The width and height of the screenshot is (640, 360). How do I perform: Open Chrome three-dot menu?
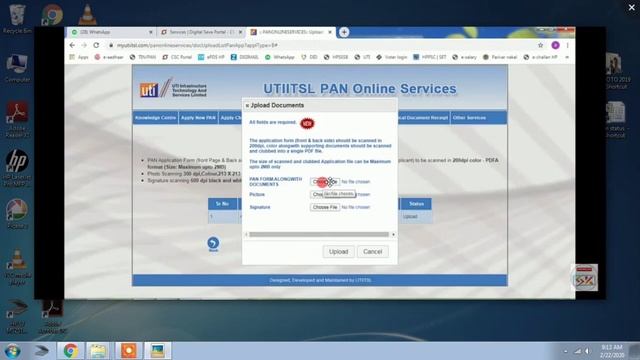pyautogui.click(x=567, y=45)
